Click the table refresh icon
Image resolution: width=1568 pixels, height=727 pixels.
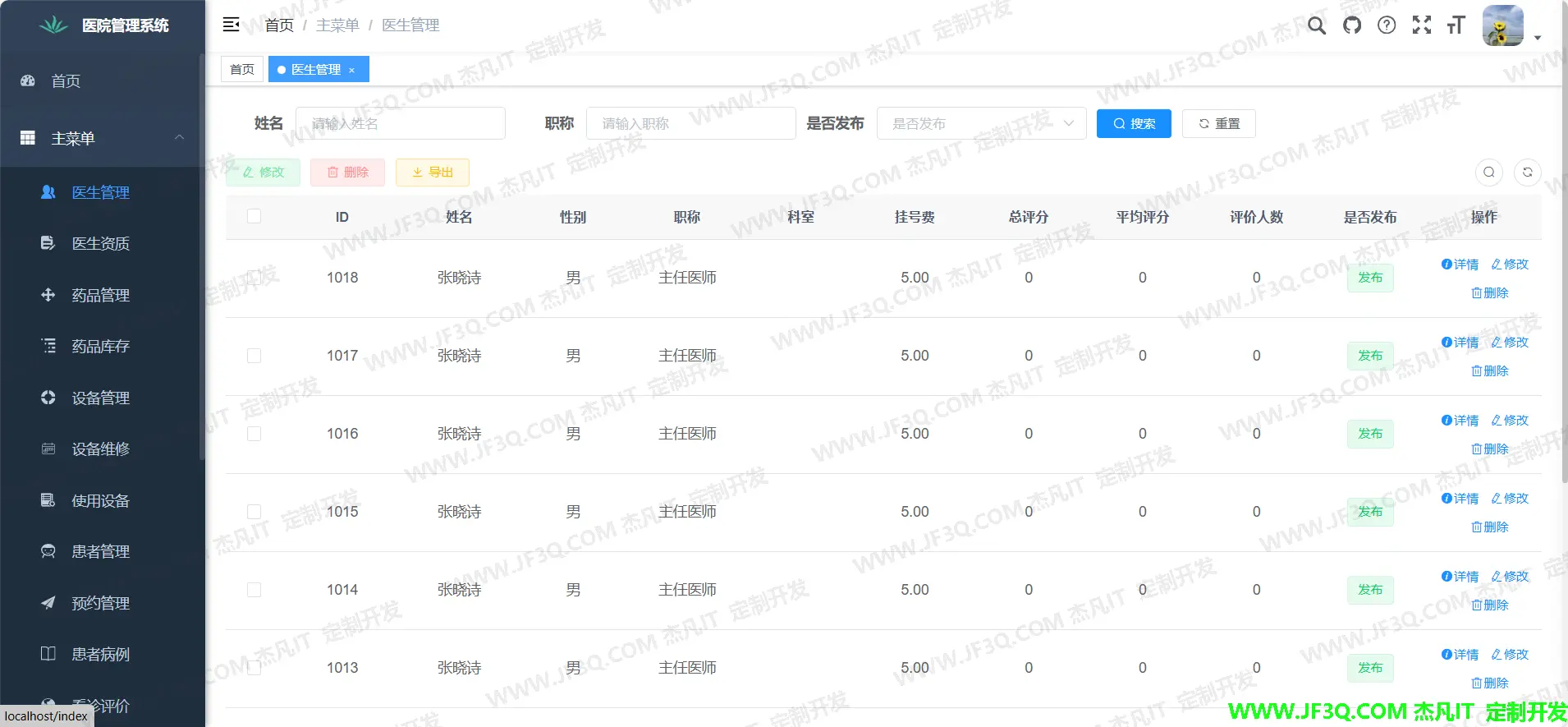(1527, 173)
